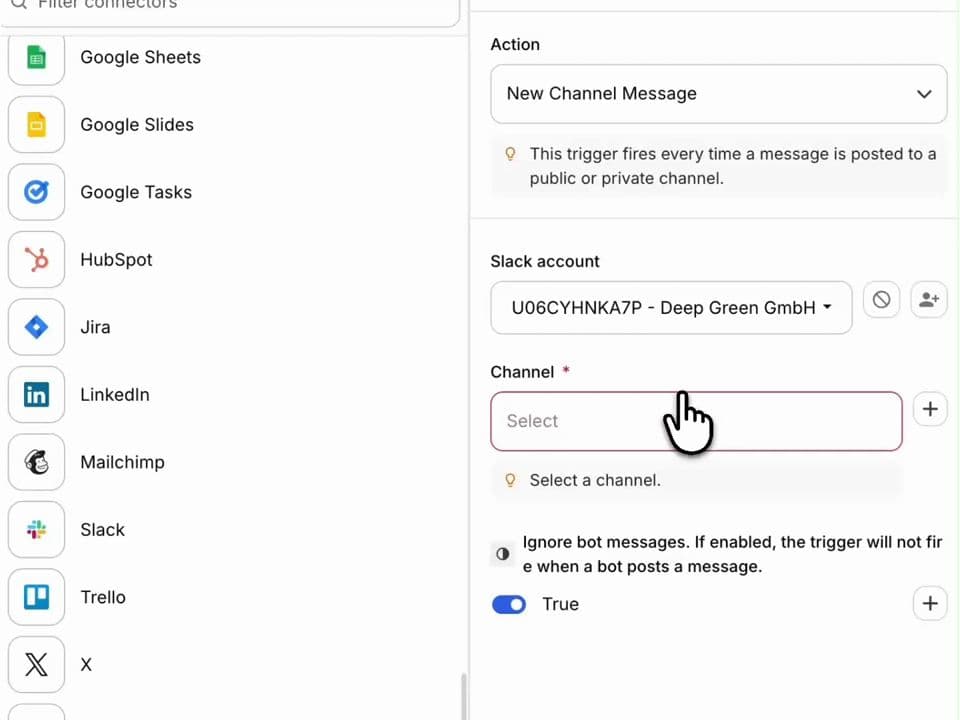Image resolution: width=960 pixels, height=720 pixels.
Task: Click the plus button beside Channel field
Action: tap(930, 409)
